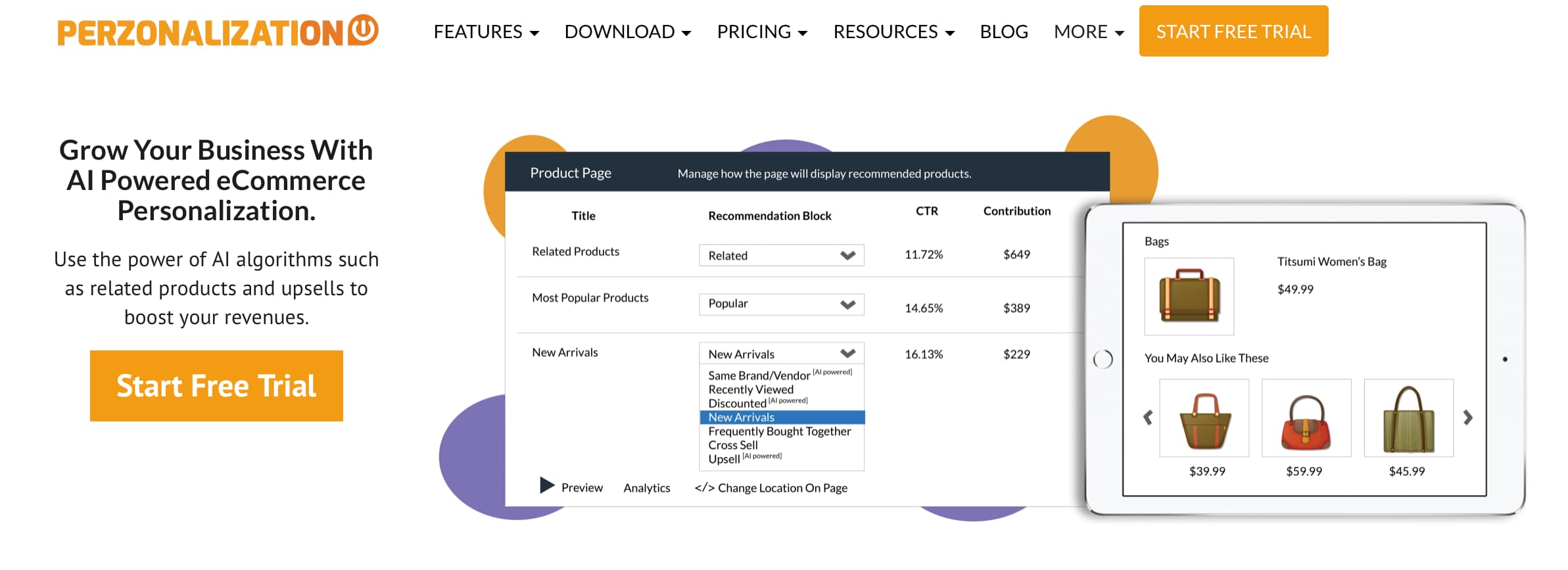Screen dimensions: 1568x570
Task: Click the Titsumi Women's Bag image
Action: pyautogui.click(x=1189, y=296)
